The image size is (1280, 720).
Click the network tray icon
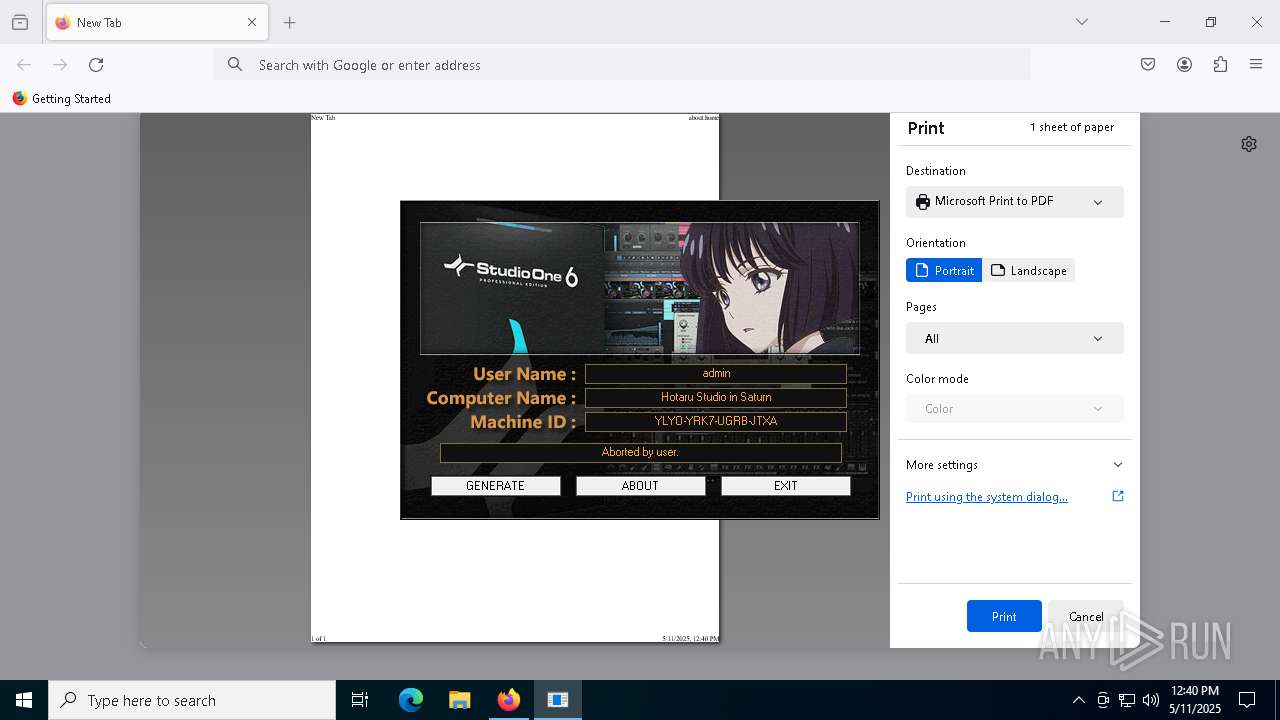(1127, 700)
